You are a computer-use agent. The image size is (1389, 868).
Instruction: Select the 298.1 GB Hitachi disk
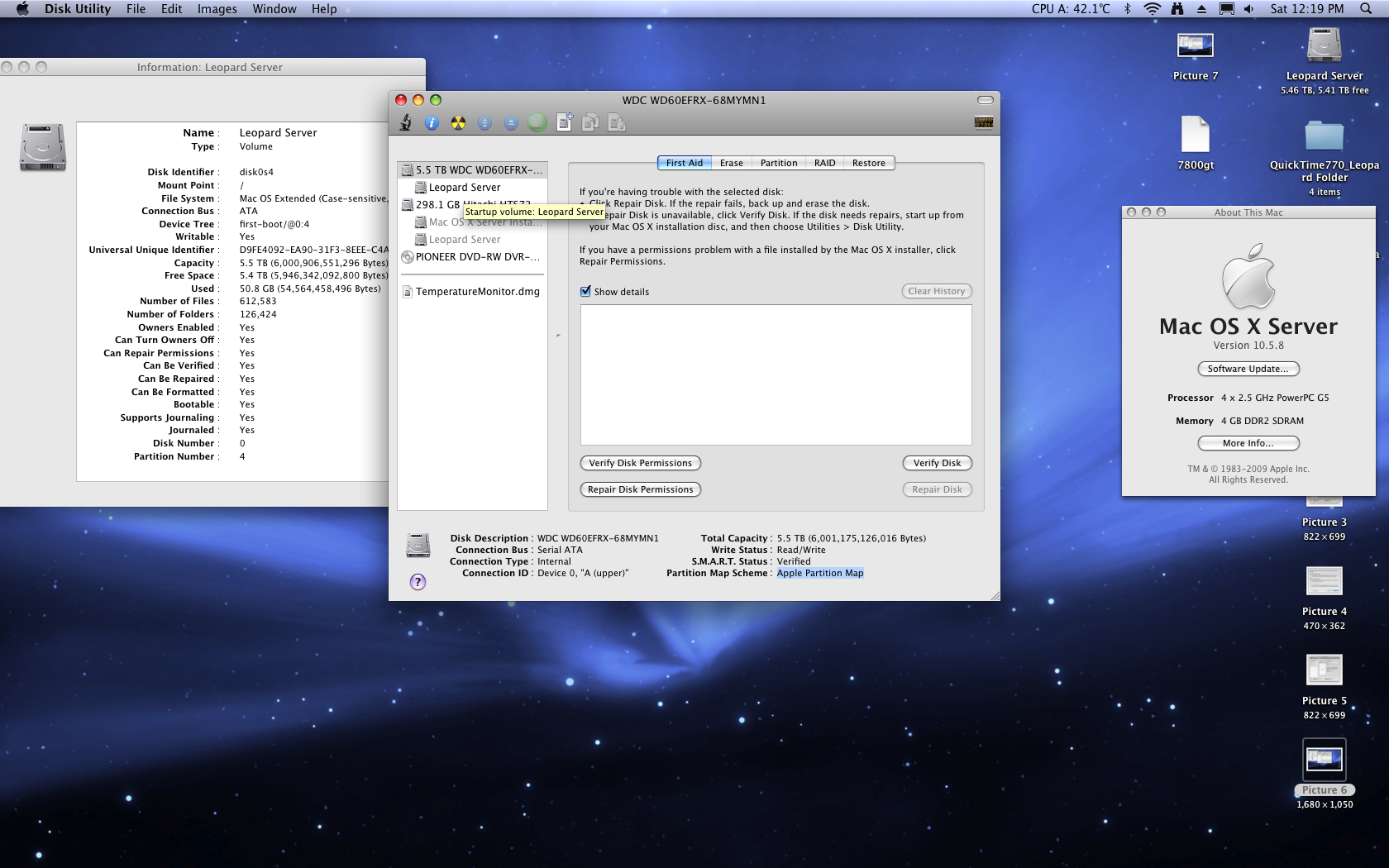[472, 204]
